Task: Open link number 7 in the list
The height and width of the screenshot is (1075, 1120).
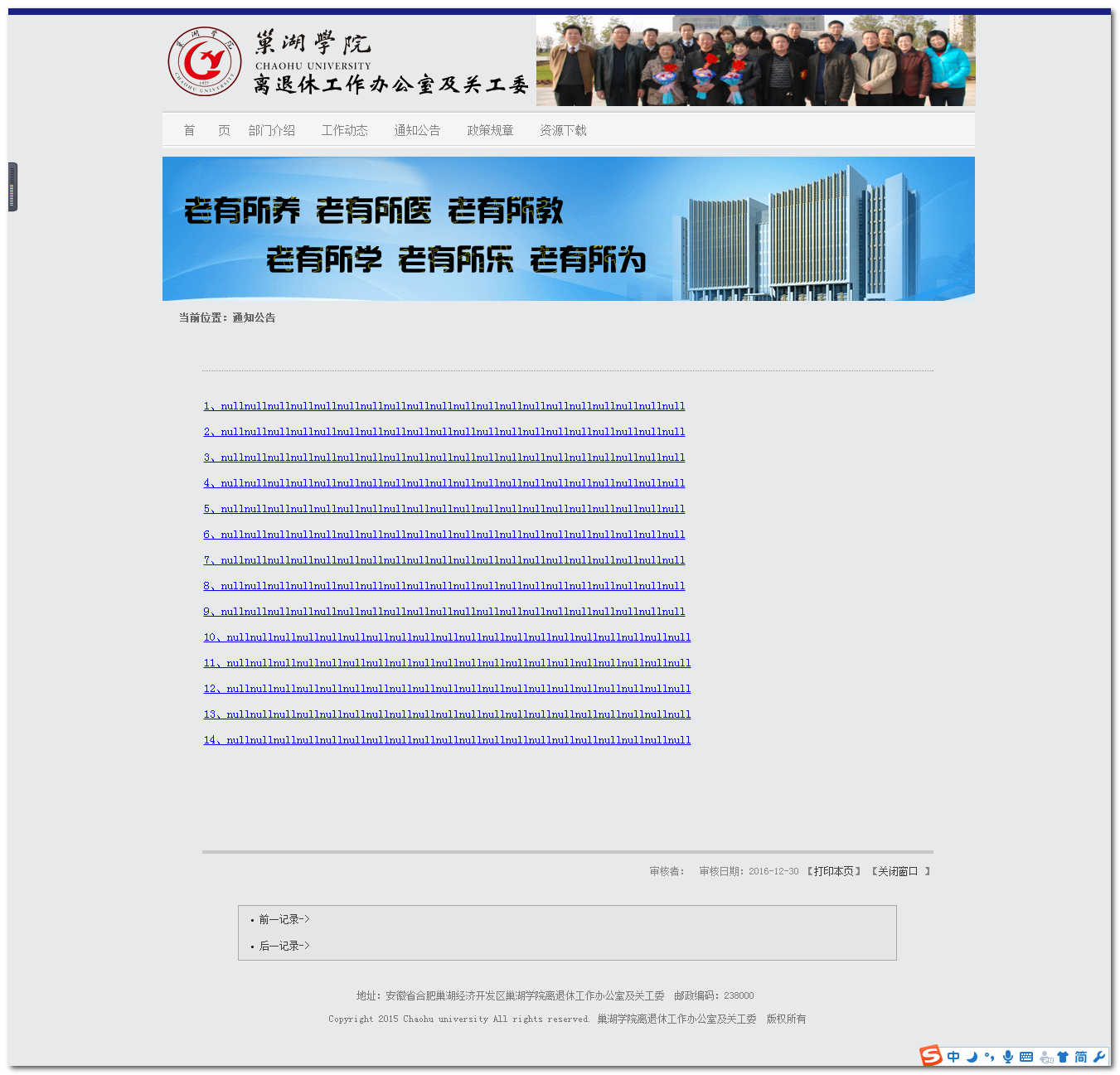Action: [x=444, y=560]
